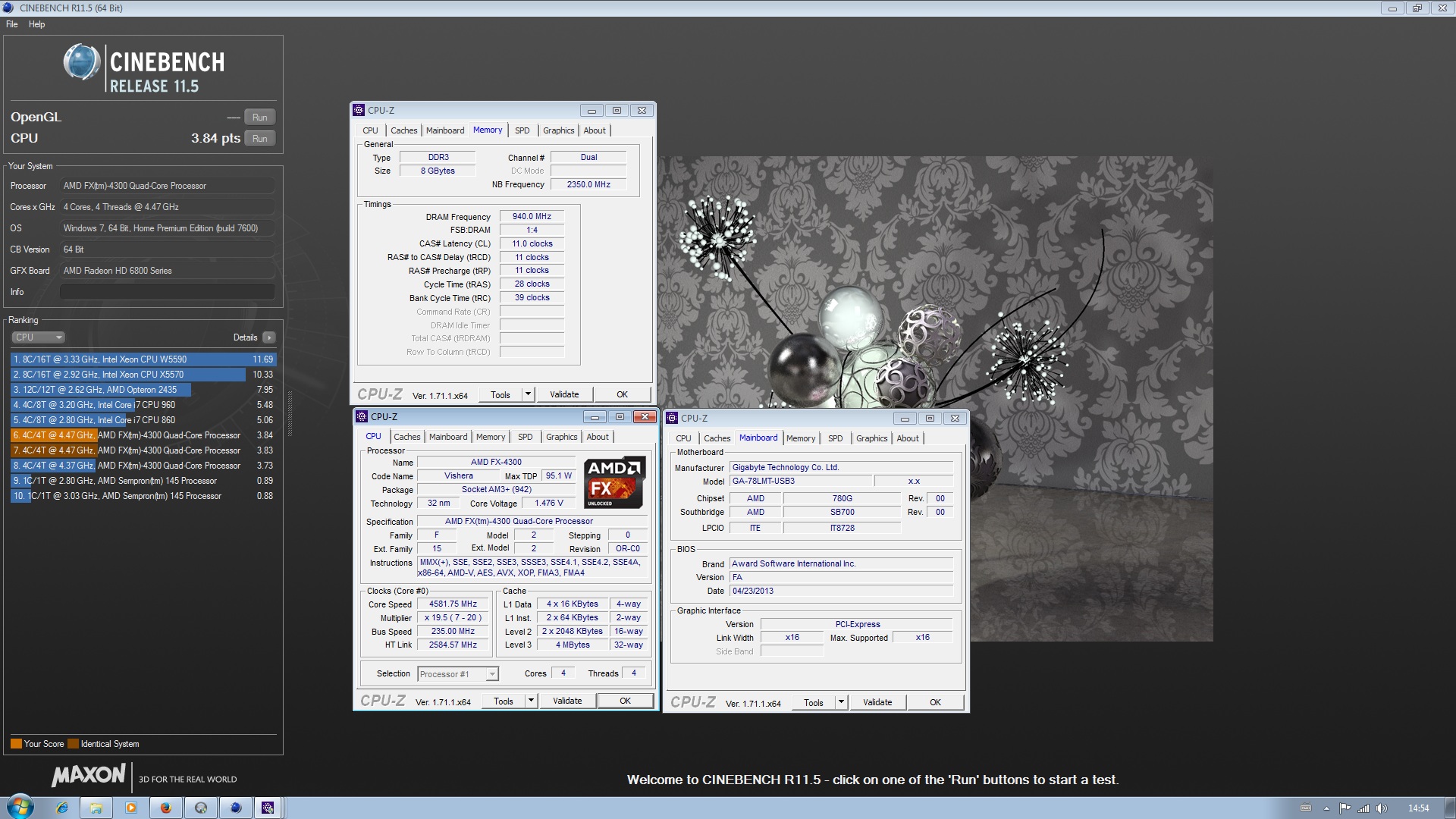Open Tools dropdown arrow in Memory window
Screen dimensions: 1456x819
tap(529, 395)
